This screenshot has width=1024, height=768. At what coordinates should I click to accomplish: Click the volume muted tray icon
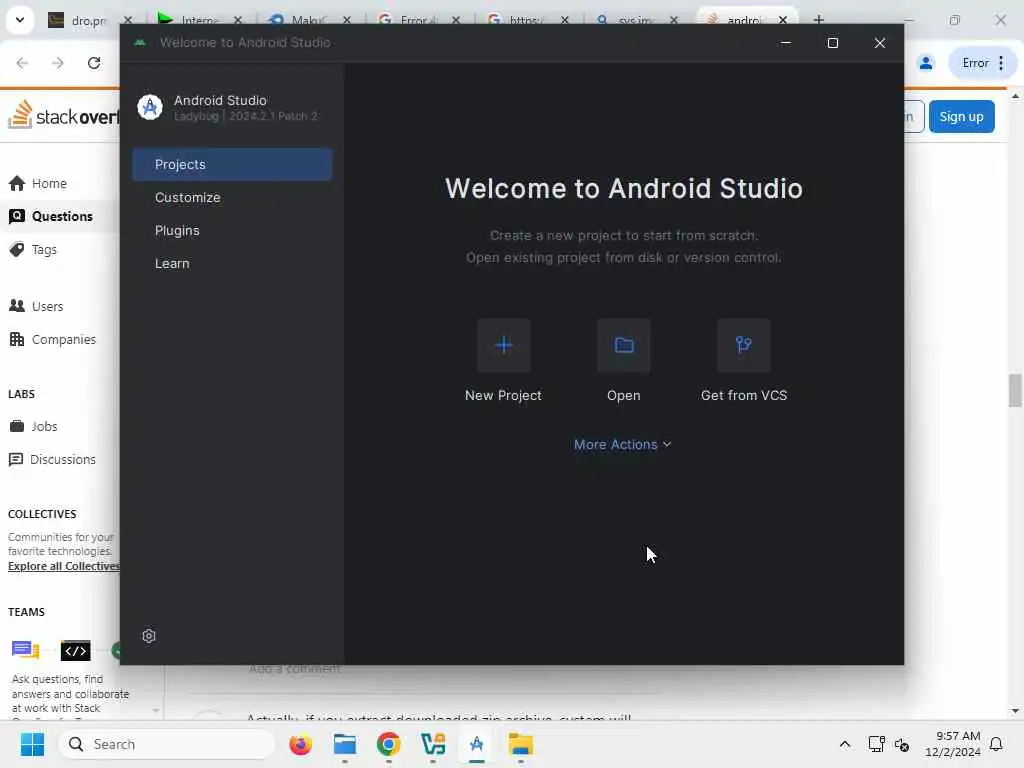pos(902,744)
